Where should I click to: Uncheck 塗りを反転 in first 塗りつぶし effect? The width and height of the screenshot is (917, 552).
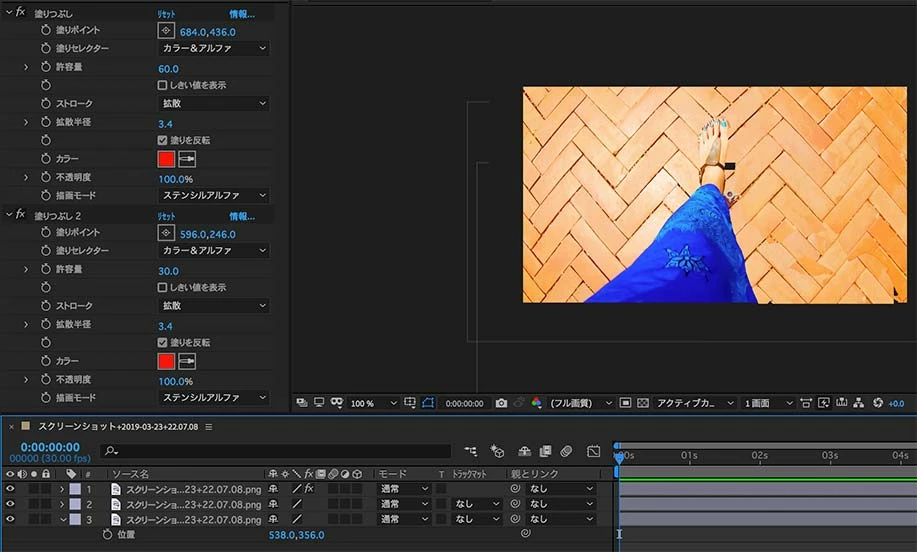pos(162,140)
